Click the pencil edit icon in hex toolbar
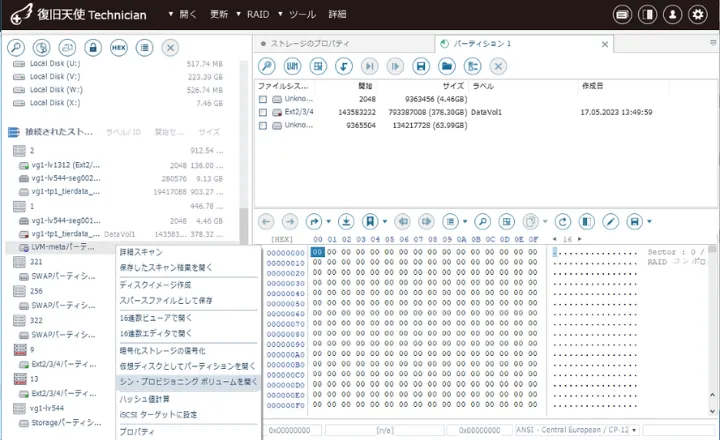The image size is (720, 440). click(610, 222)
